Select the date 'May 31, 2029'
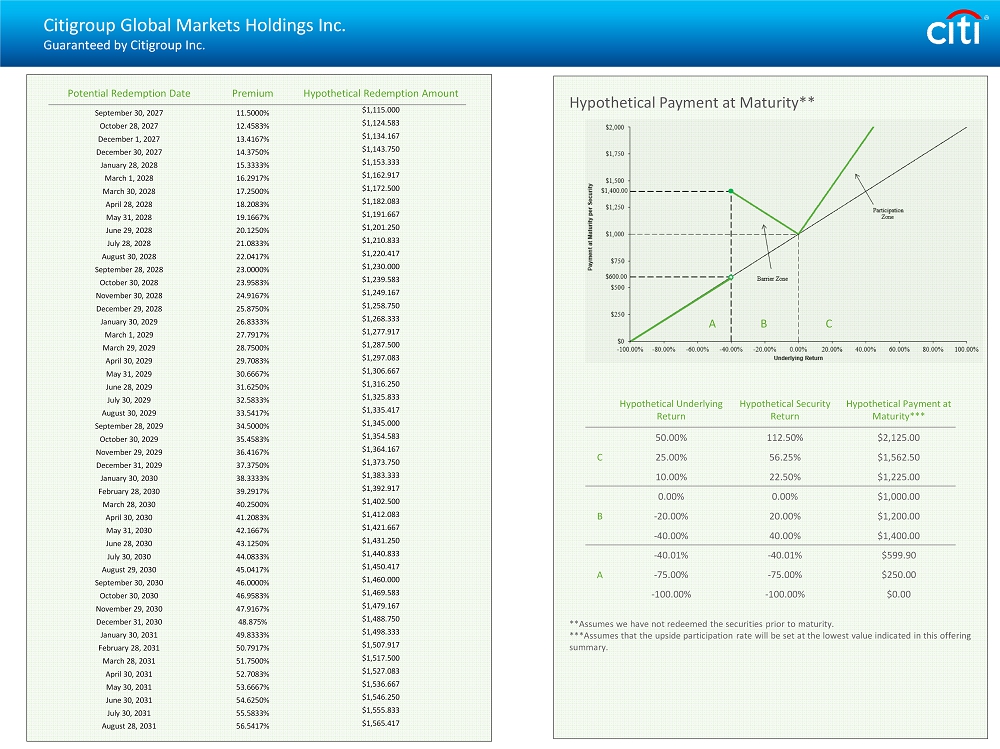 tap(129, 374)
